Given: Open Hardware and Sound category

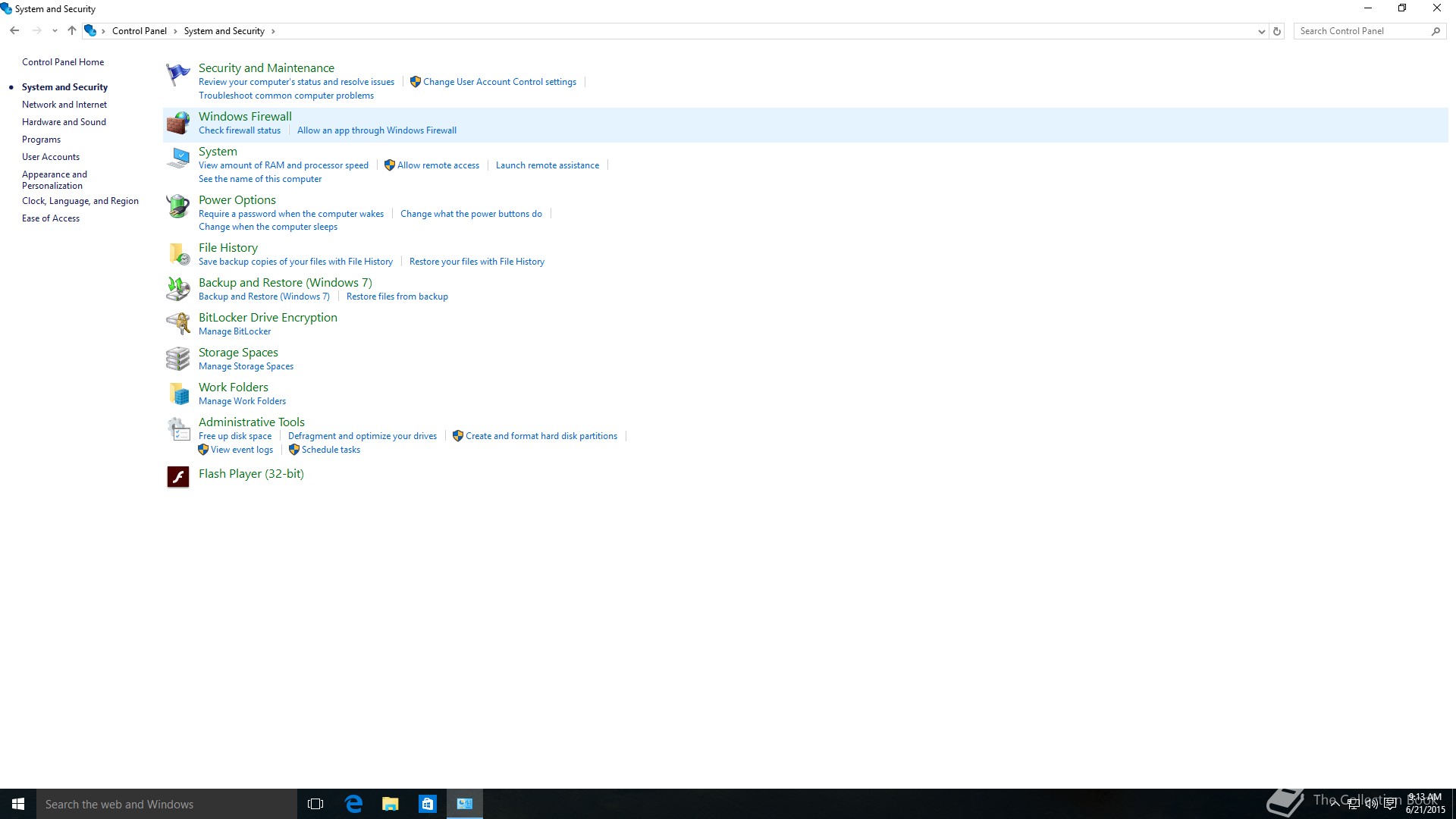Looking at the screenshot, I should 64,122.
